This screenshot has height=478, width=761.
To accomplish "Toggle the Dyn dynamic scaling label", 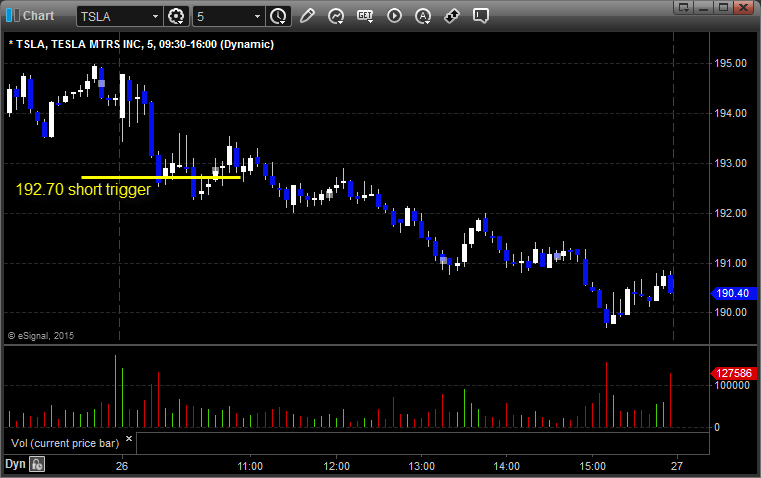I will [x=15, y=464].
